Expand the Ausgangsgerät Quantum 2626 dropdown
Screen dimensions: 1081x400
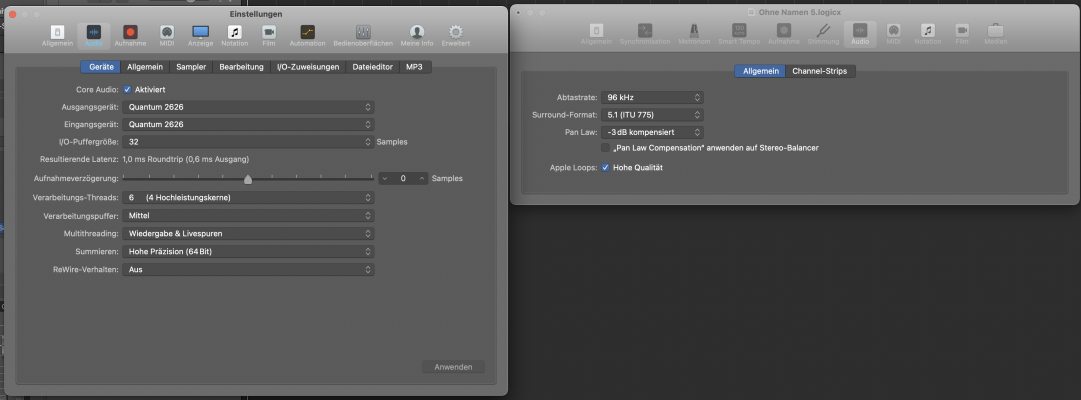(x=248, y=107)
